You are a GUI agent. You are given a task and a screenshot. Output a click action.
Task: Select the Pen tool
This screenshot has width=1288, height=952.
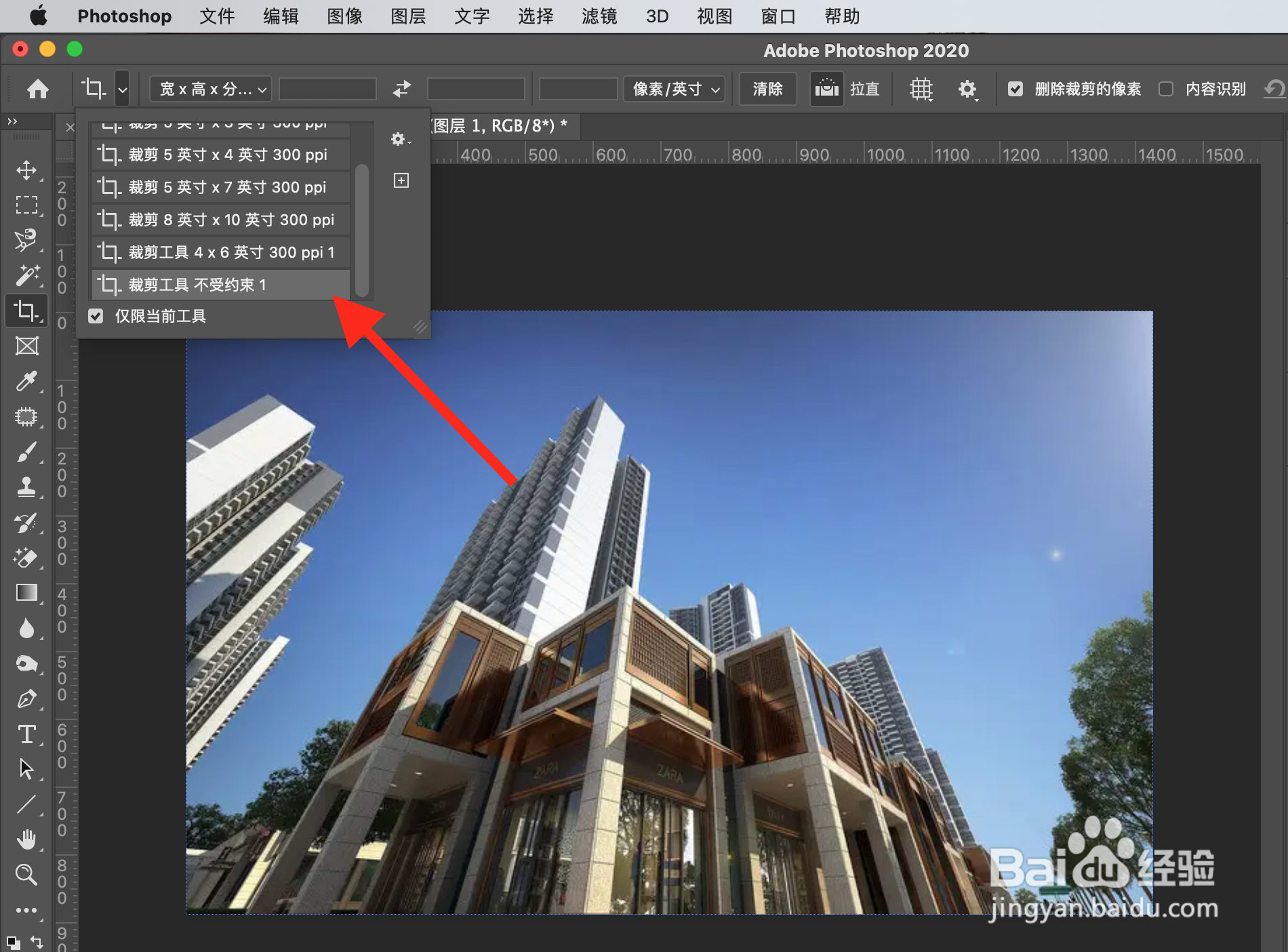point(26,698)
